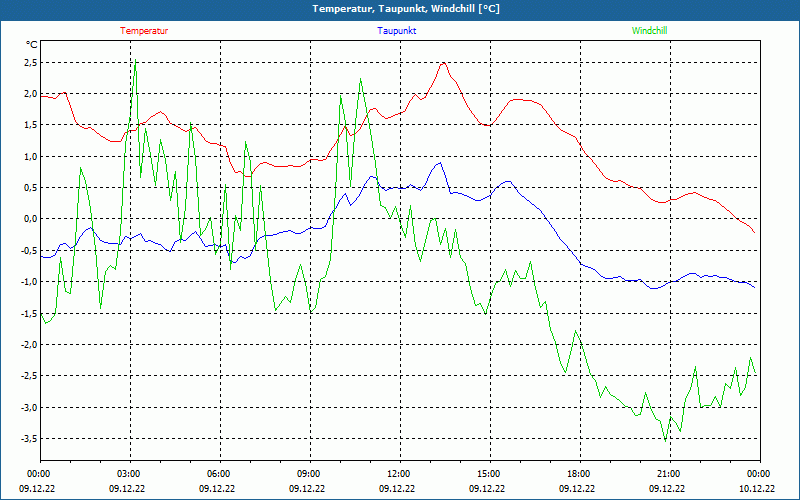Click the 10.12.22 date label
Viewport: 800px width, 500px height.
tap(757, 488)
